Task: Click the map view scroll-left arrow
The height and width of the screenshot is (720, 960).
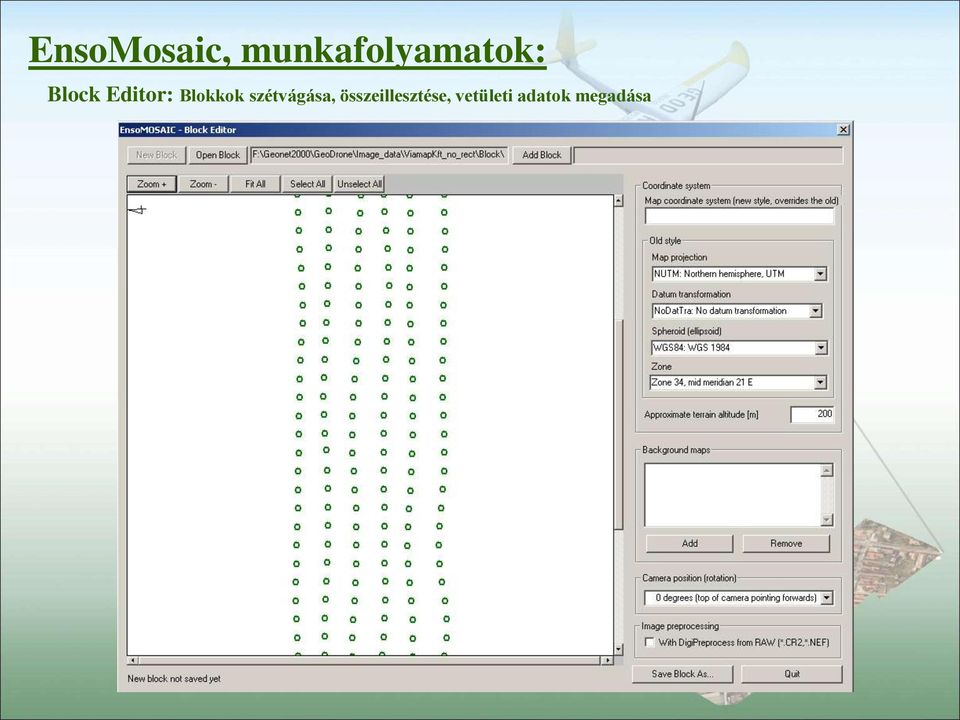Action: 133,661
